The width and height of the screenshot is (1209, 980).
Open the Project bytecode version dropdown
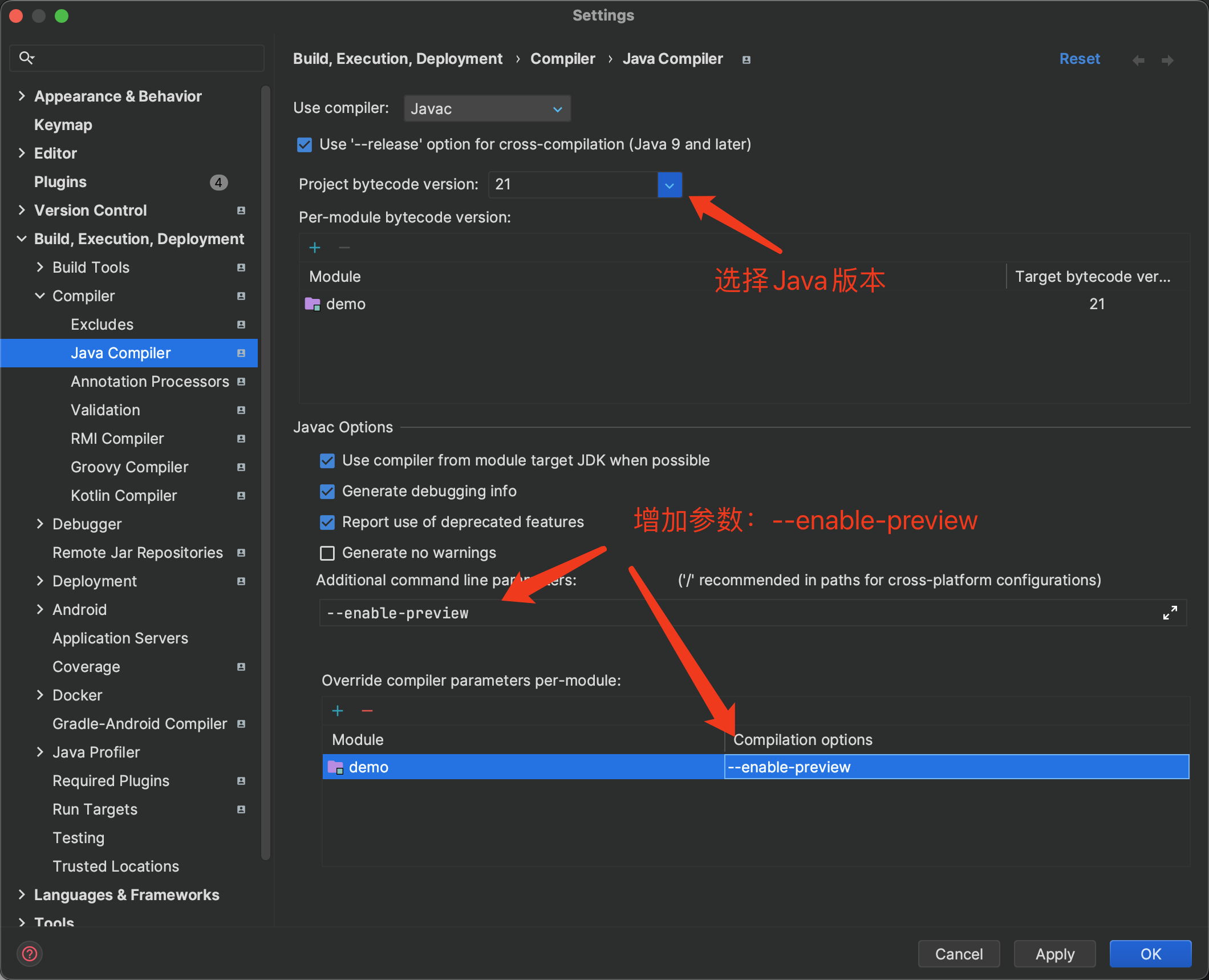click(669, 184)
